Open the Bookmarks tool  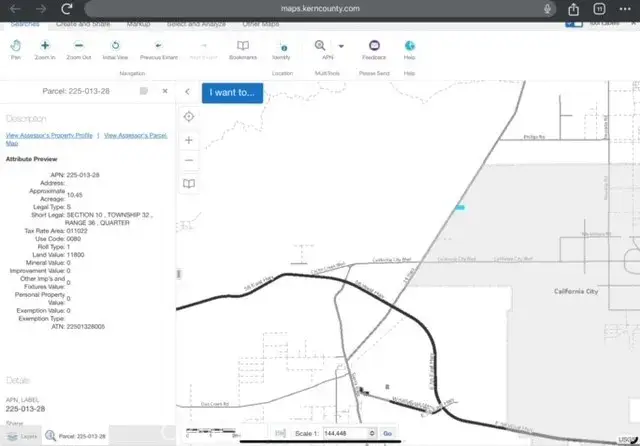242,49
